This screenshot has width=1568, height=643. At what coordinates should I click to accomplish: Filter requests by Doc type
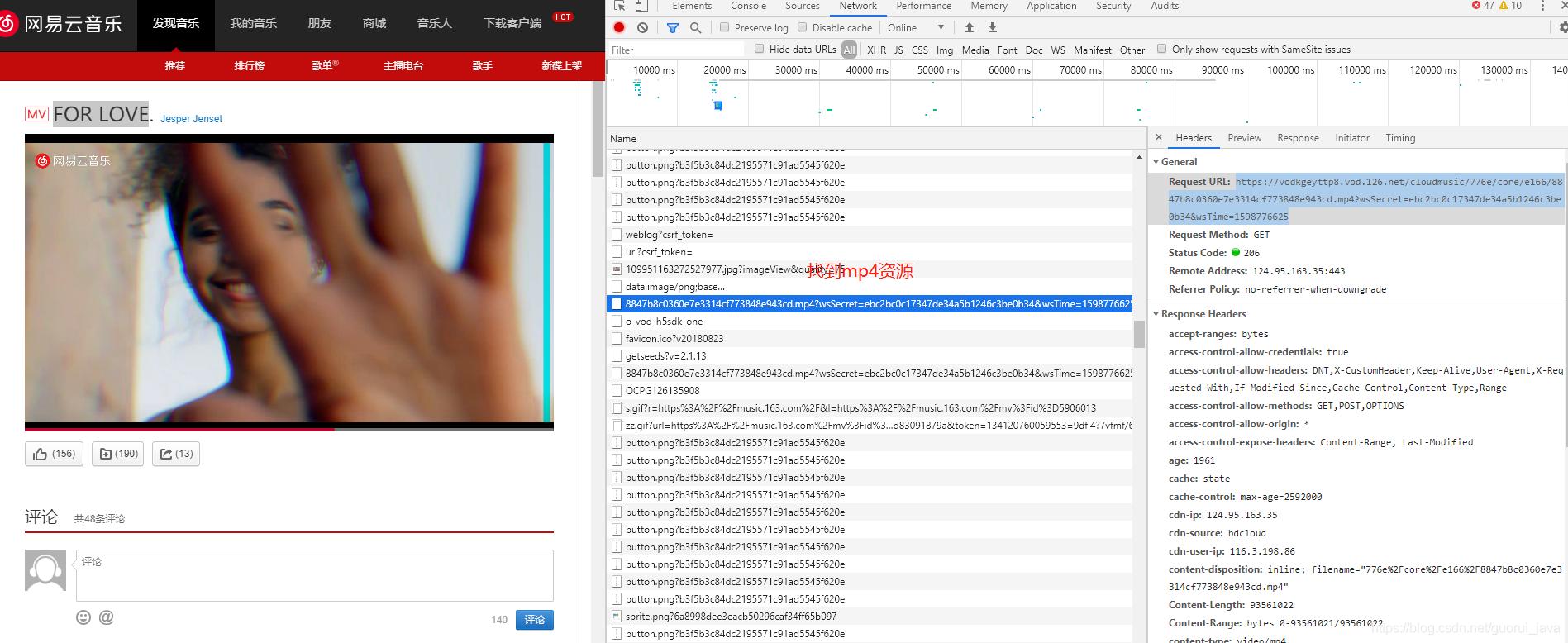pos(1034,50)
